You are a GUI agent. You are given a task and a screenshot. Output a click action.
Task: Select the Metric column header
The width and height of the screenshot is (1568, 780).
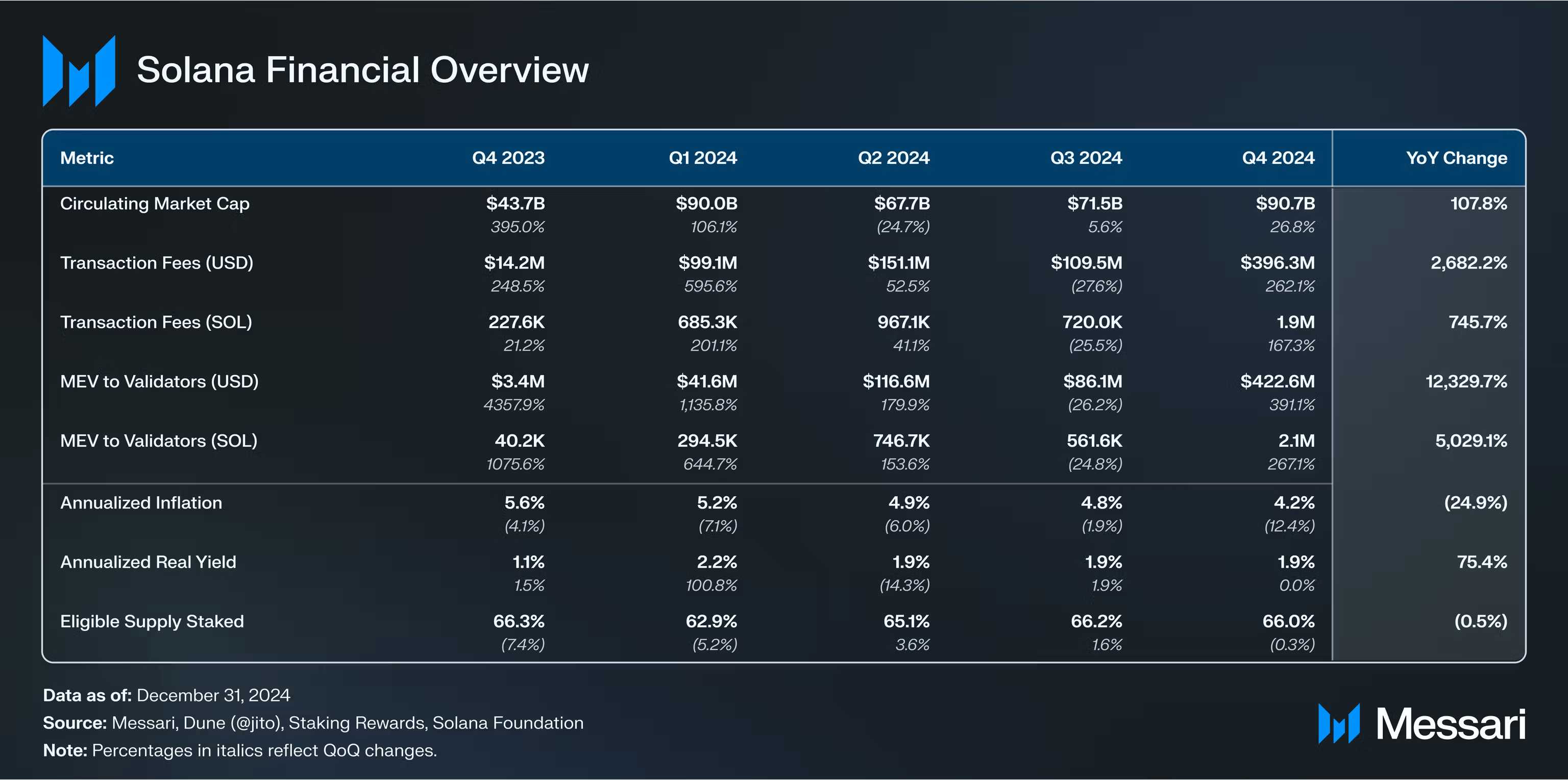[87, 158]
